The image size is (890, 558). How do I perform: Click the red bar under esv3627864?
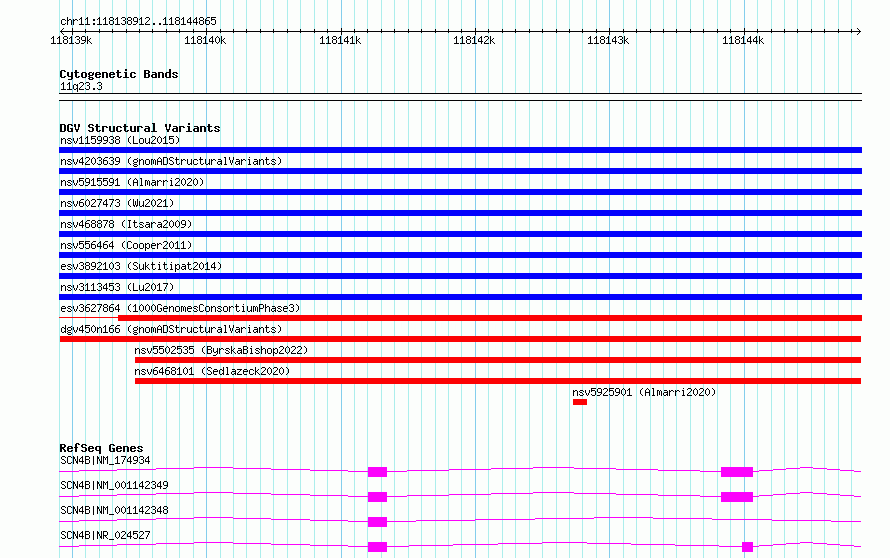490,318
